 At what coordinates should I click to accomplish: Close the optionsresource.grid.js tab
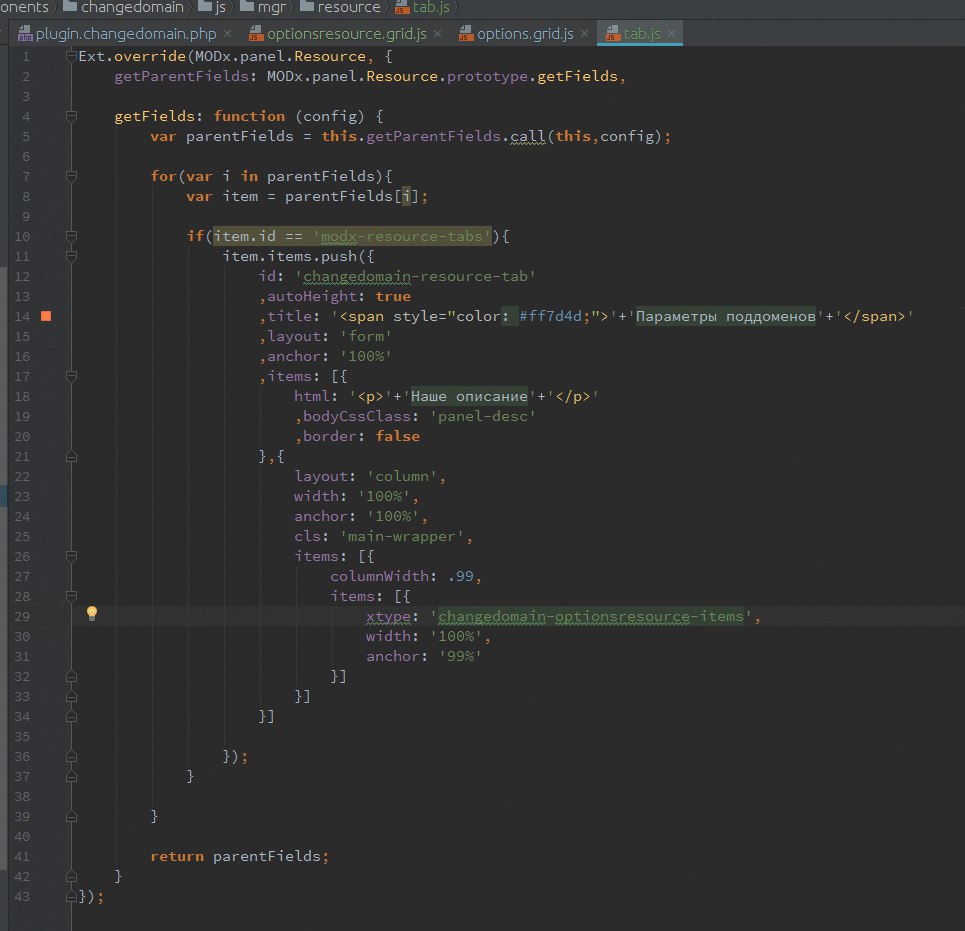coord(438,34)
